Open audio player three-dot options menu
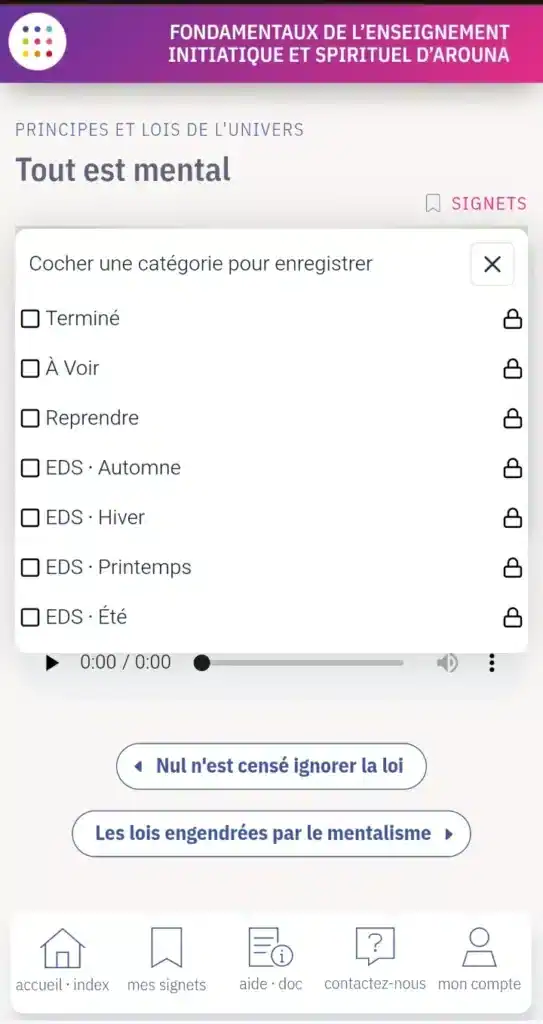543x1024 pixels. [x=492, y=664]
